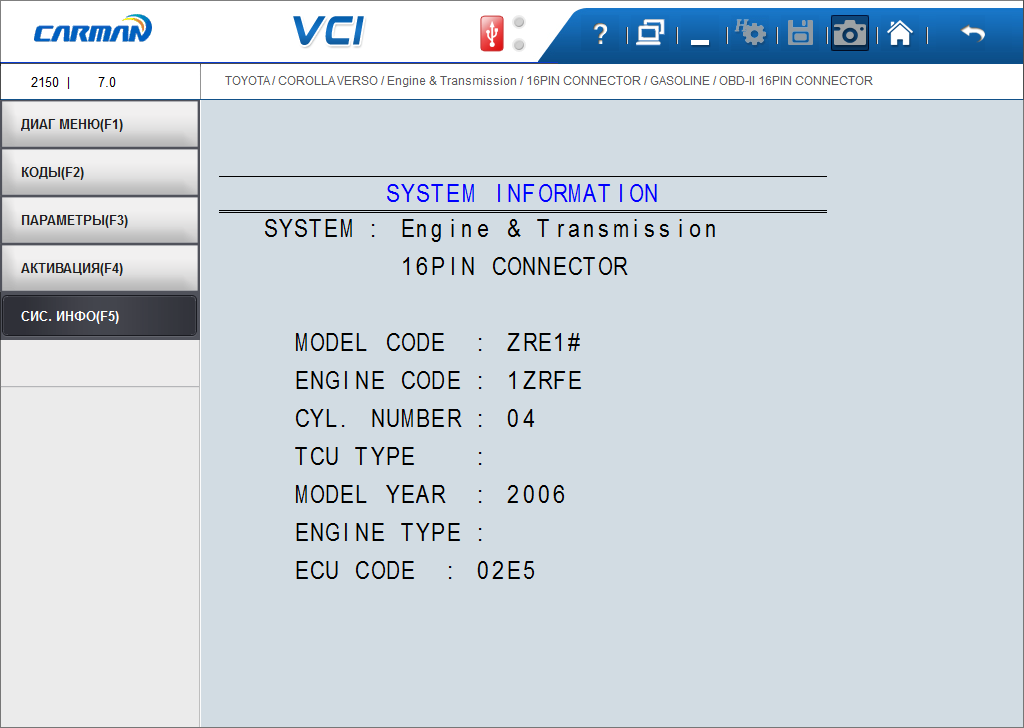Screen dimensions: 1024x728
Task: Click the 2150 number in the info bar
Action: tap(44, 82)
